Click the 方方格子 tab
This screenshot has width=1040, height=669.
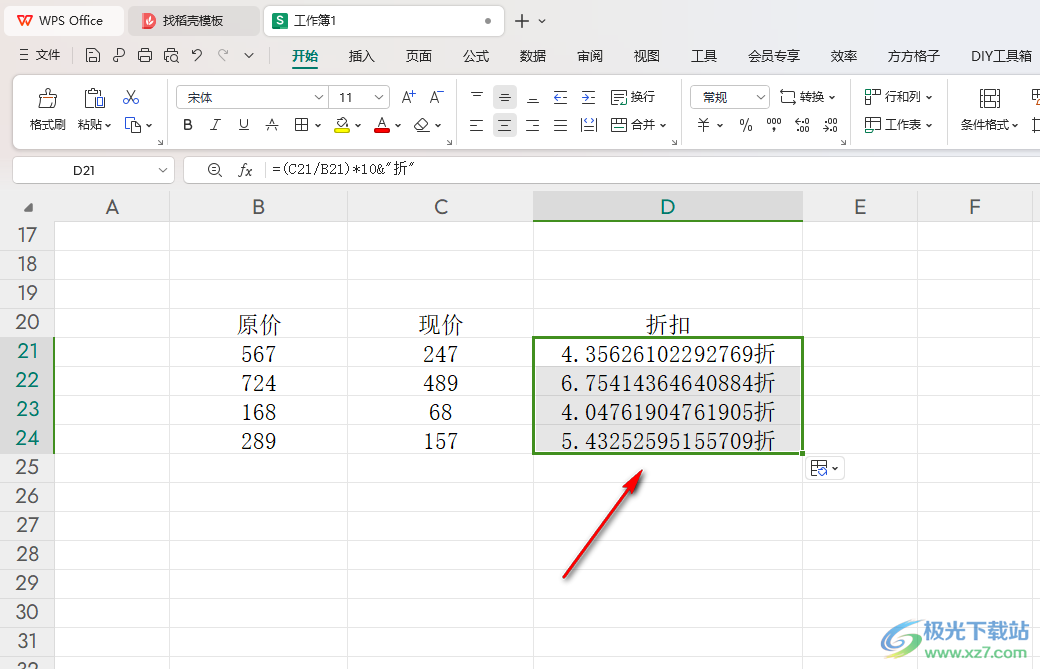point(913,56)
